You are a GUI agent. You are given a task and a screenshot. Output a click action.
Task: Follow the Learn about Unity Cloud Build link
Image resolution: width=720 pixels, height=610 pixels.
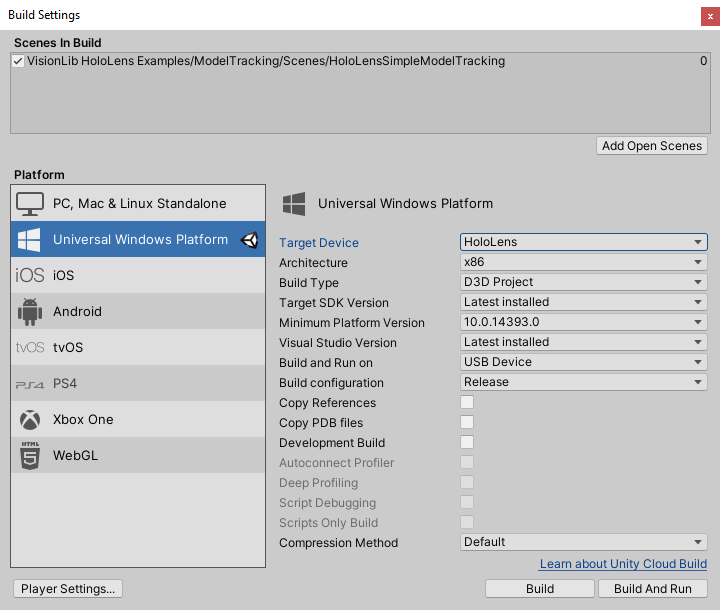click(x=623, y=564)
